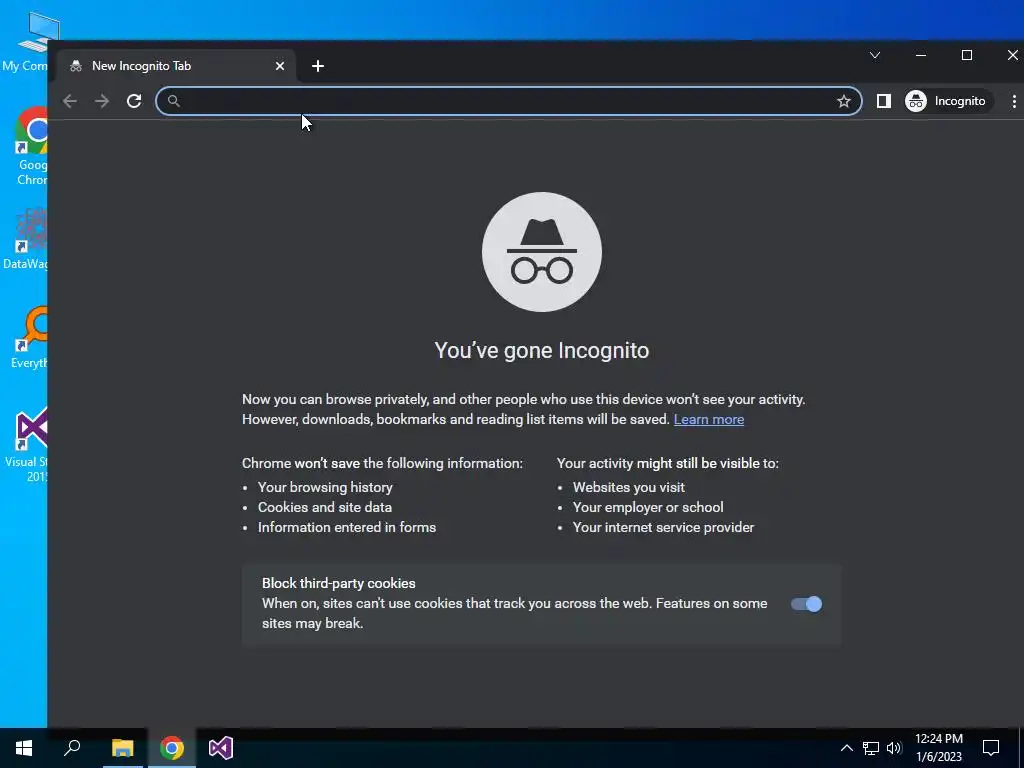Open the Windows Start menu
The width and height of the screenshot is (1024, 768).
pos(24,748)
